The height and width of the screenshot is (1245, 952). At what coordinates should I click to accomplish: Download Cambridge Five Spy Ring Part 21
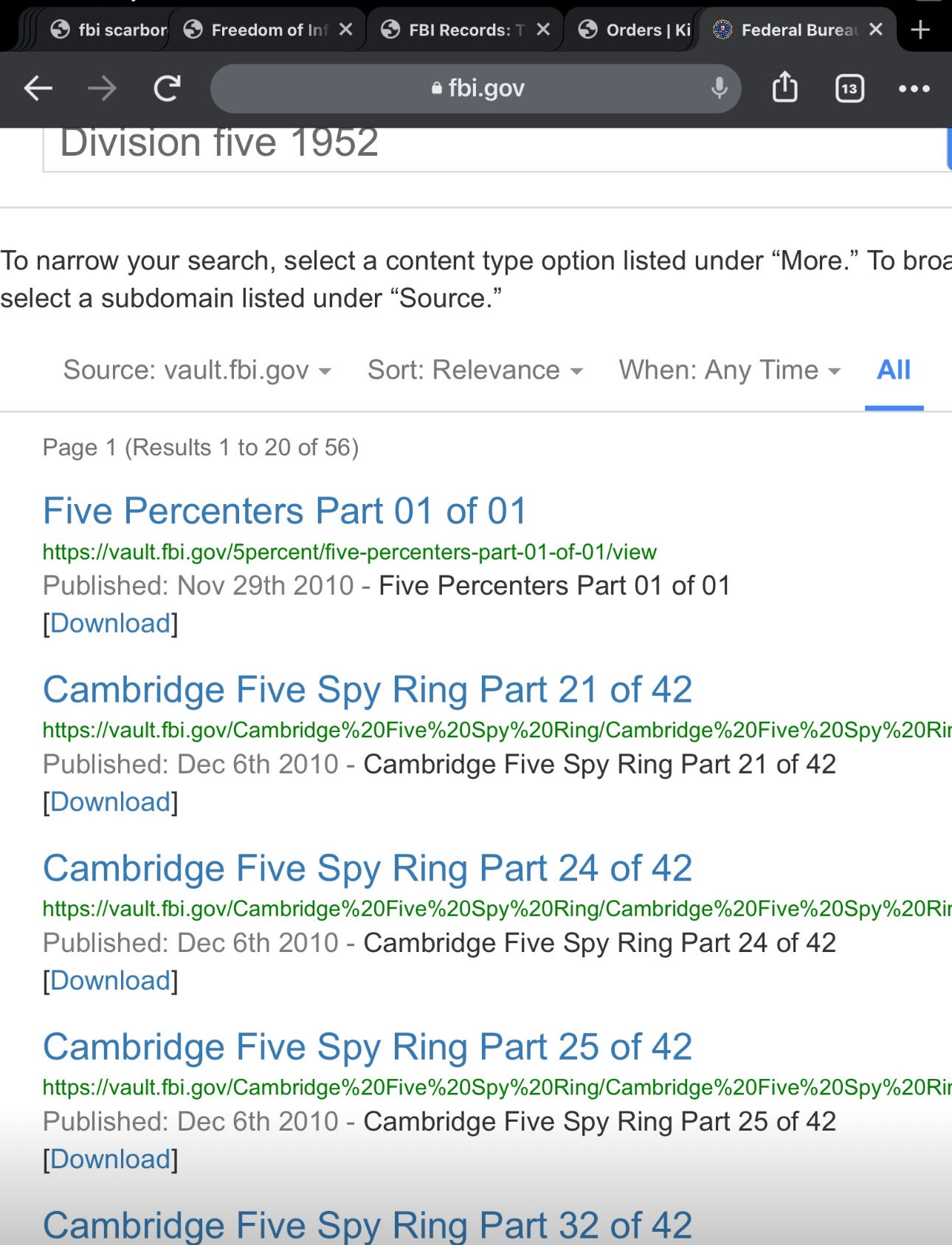coord(111,802)
